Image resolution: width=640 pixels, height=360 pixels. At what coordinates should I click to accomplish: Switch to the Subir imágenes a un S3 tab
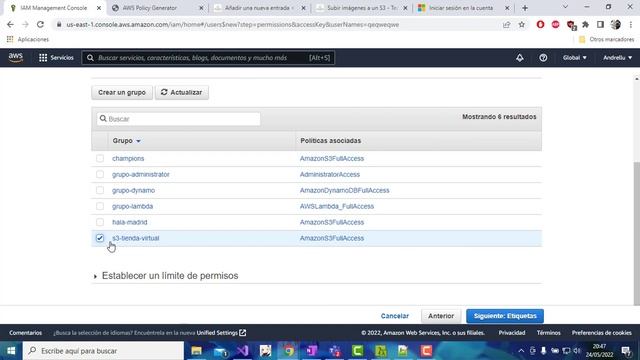click(362, 8)
